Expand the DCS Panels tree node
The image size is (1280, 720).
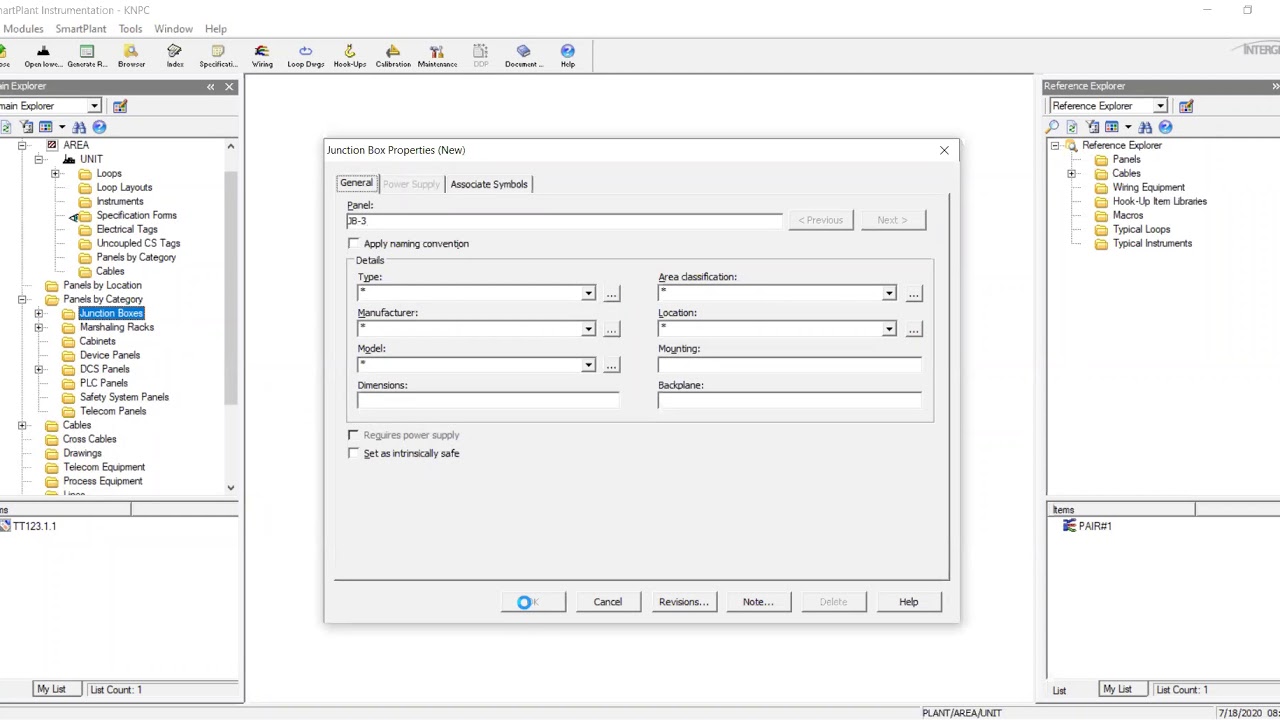(x=39, y=369)
